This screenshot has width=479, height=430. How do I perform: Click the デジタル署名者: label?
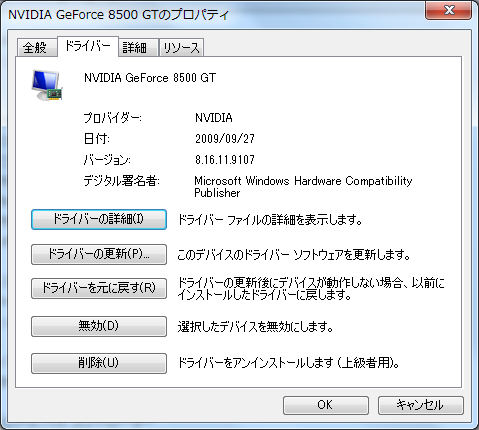point(121,181)
